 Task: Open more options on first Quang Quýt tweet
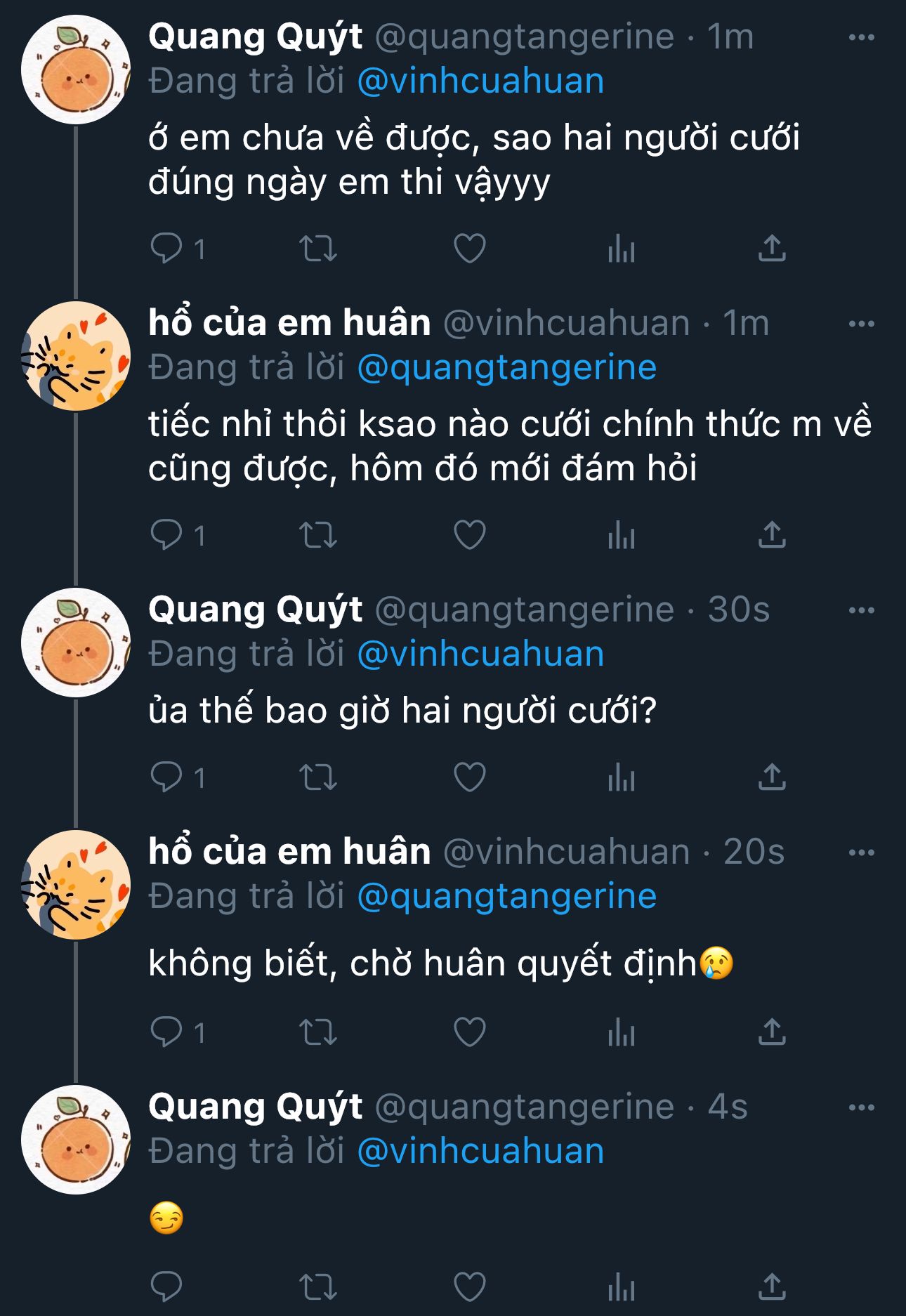tap(862, 38)
